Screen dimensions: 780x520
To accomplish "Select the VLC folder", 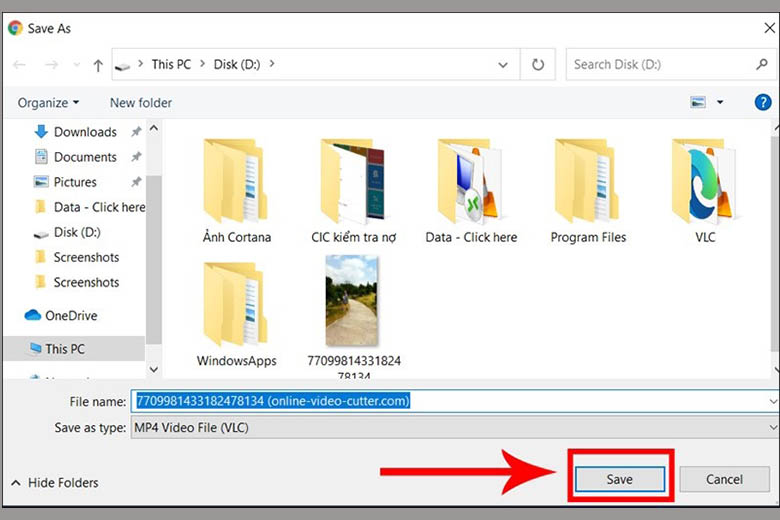I will pyautogui.click(x=705, y=192).
